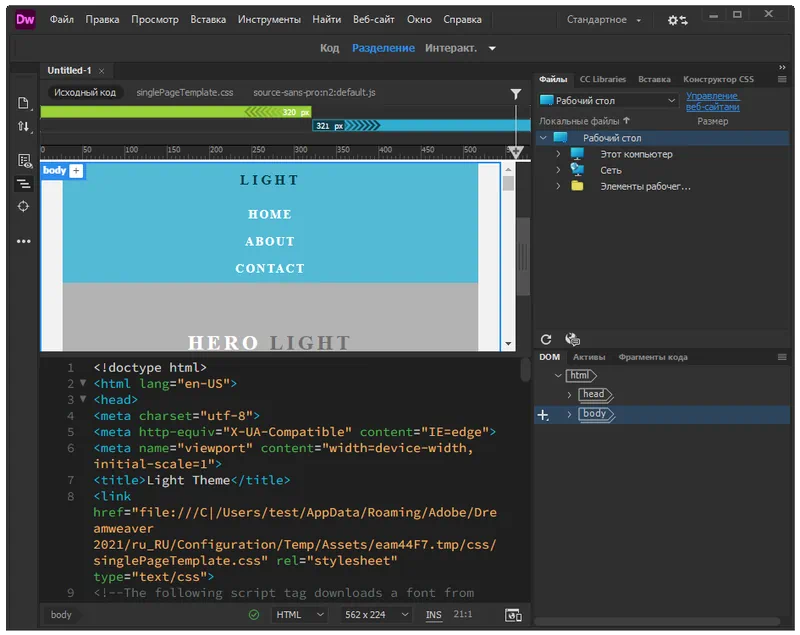Collapse the head code block on line 3

83,399
